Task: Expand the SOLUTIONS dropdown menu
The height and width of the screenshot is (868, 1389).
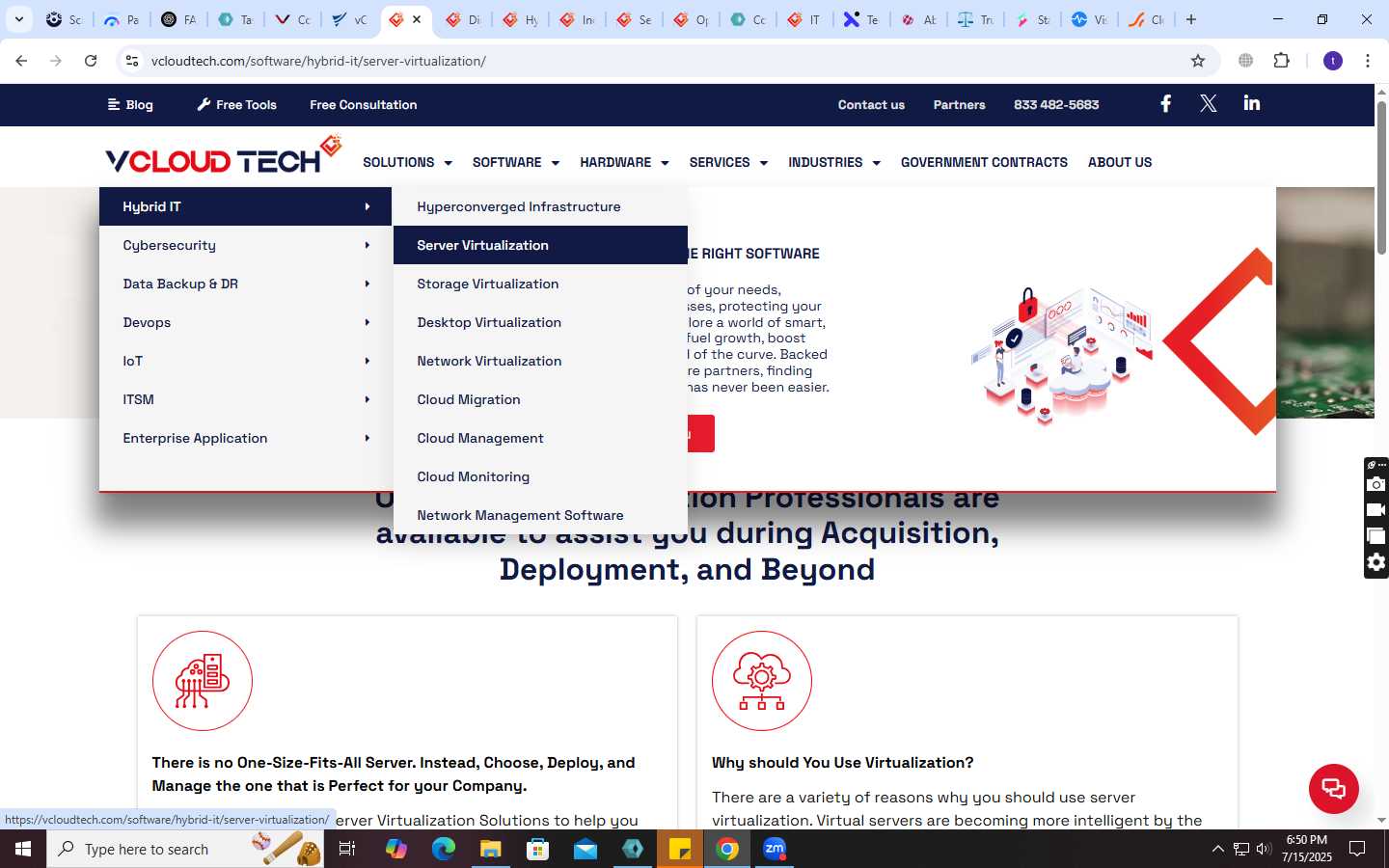Action: click(407, 162)
